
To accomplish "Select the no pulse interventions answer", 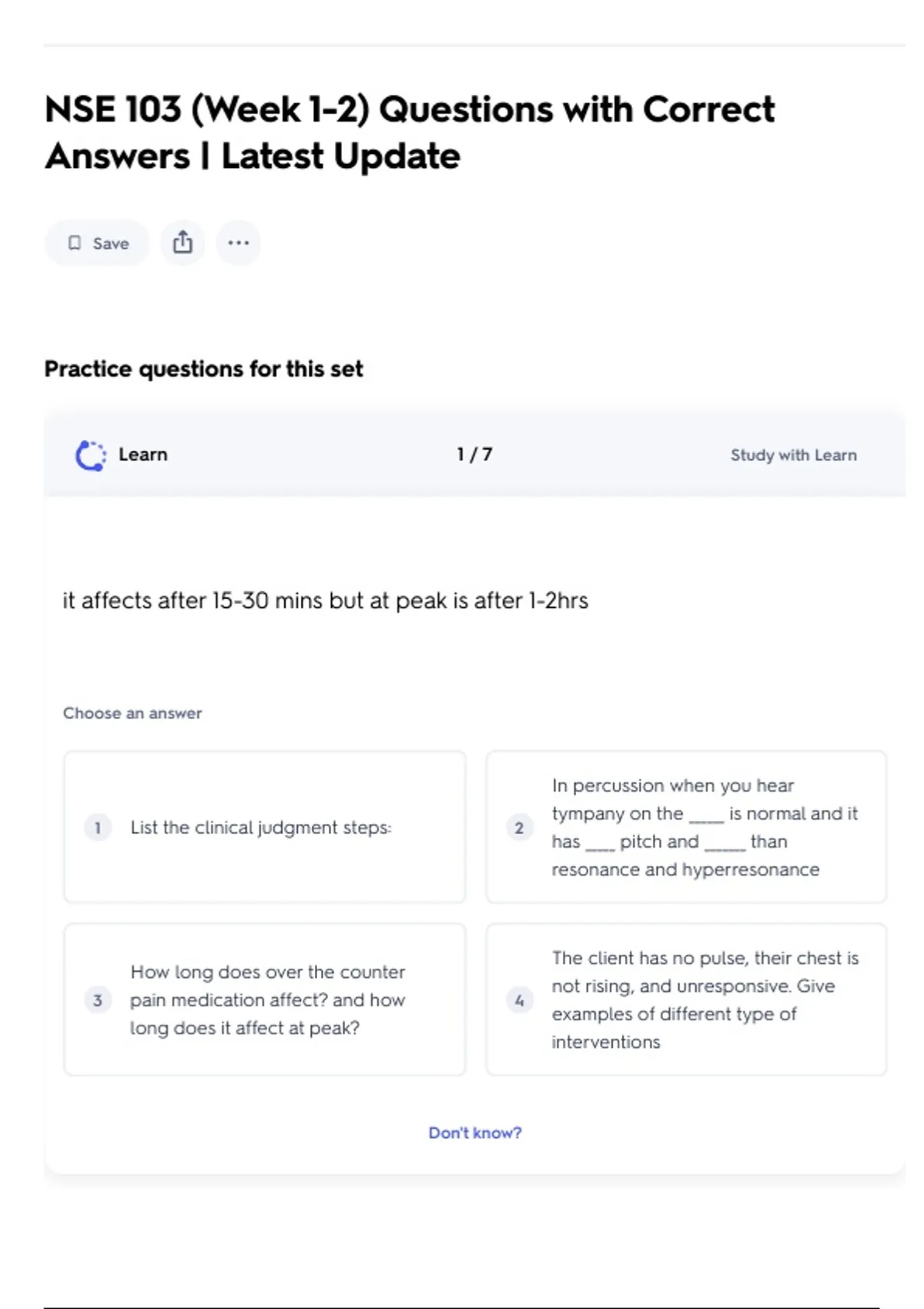I will [x=685, y=999].
